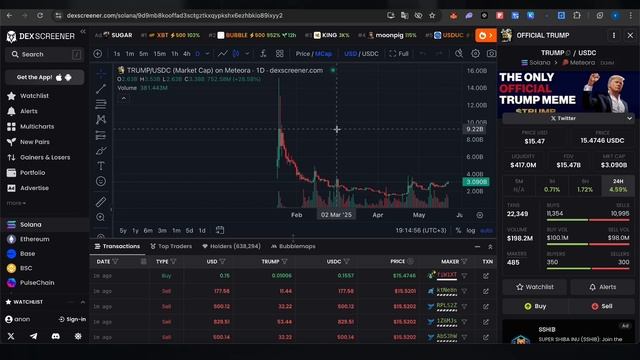This screenshot has height=360, width=640.
Task: Add pair with Watchlist button
Action: 535,287
